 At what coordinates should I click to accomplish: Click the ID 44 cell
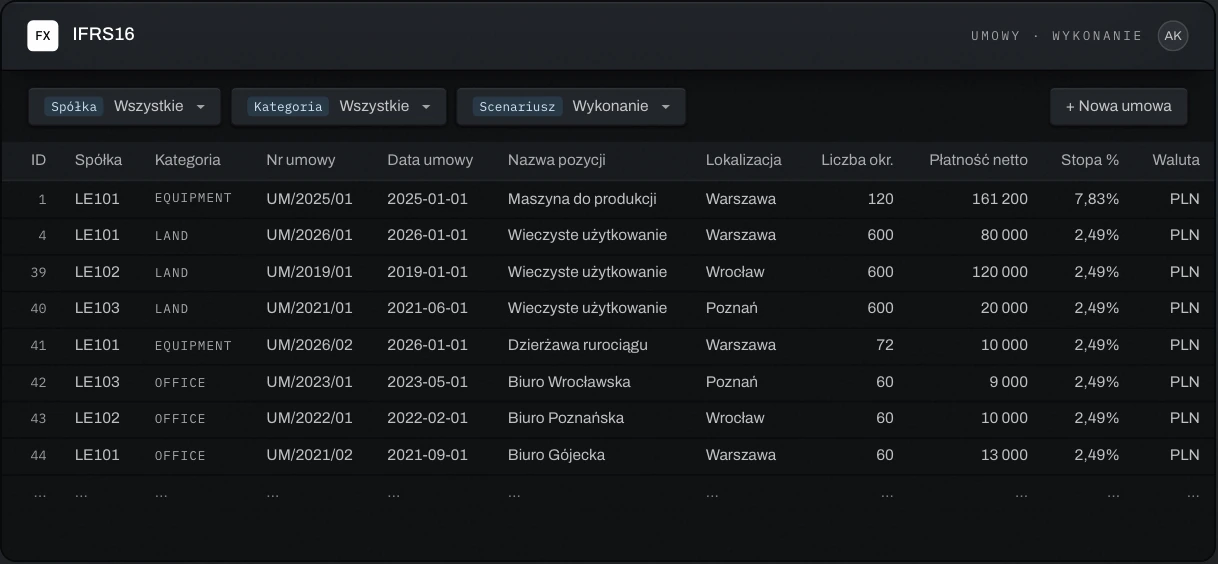point(39,455)
